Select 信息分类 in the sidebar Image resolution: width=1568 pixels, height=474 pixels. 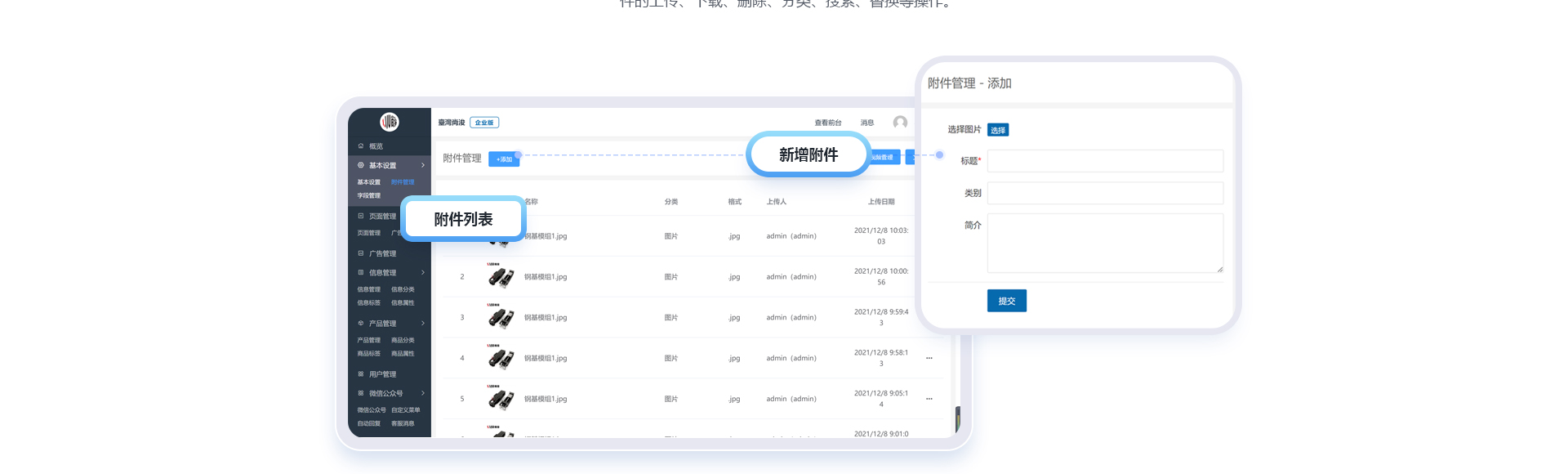click(x=403, y=289)
